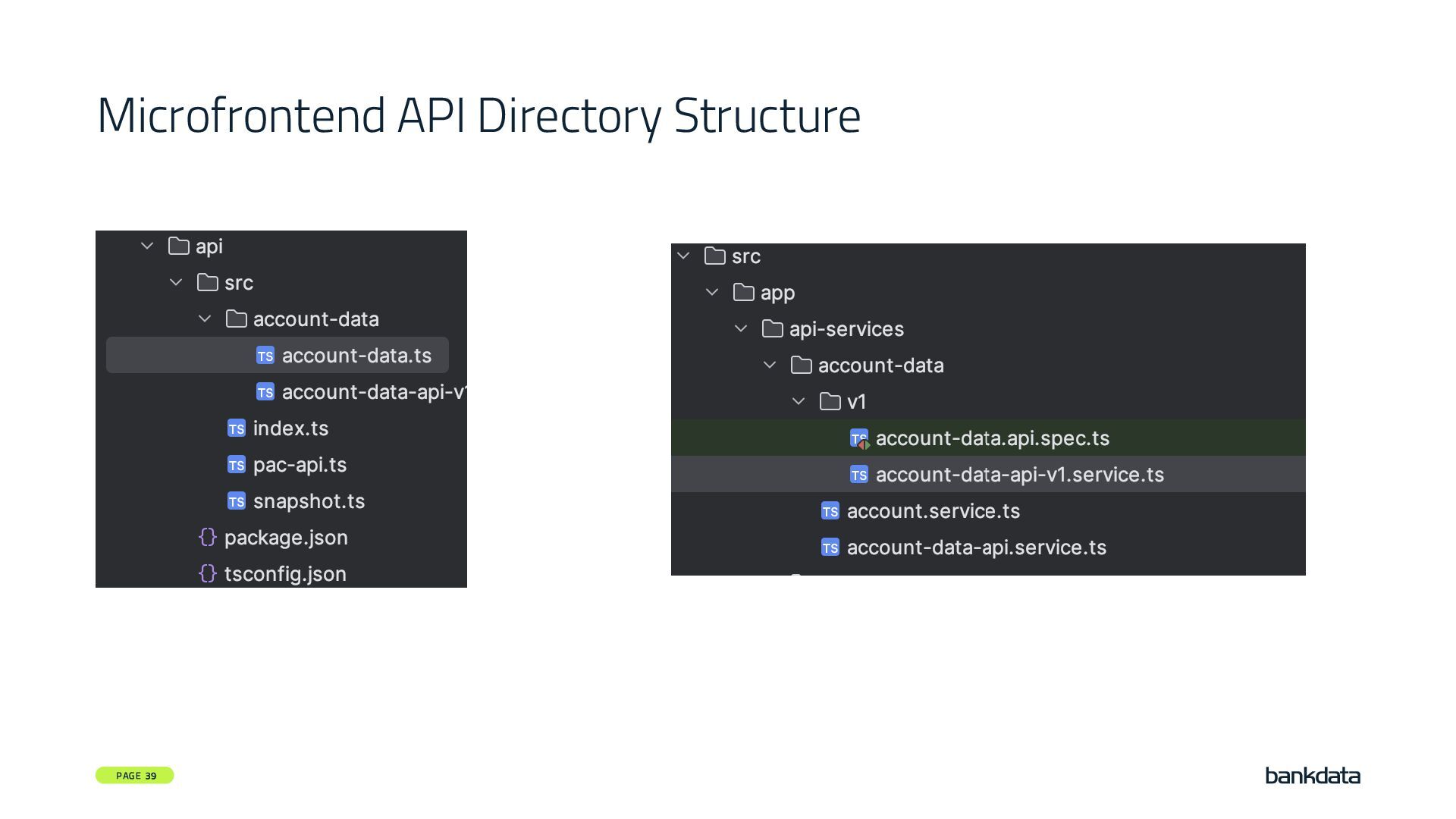Select the truncated account-data-api-v1 file in left tree
Image resolution: width=1456 pixels, height=819 pixels.
tap(373, 392)
